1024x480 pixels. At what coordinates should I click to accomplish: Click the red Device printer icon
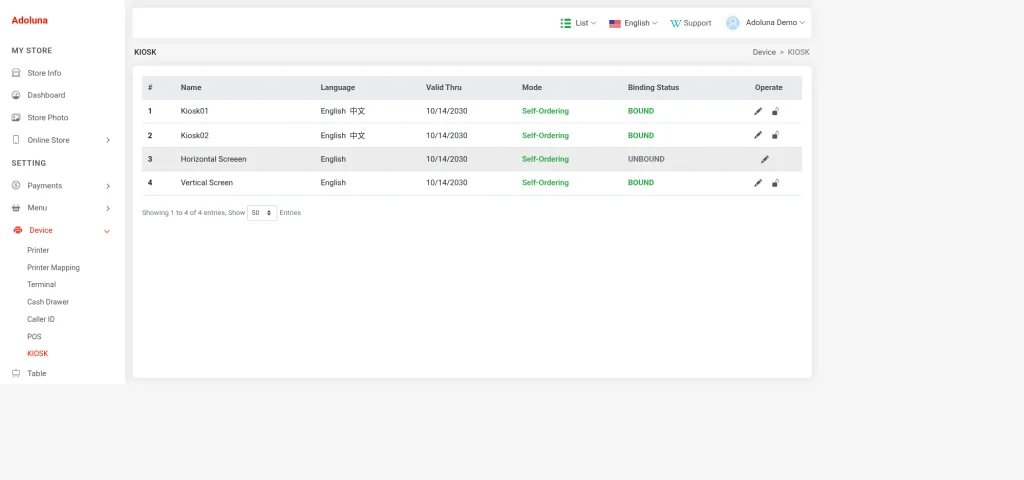coord(18,231)
